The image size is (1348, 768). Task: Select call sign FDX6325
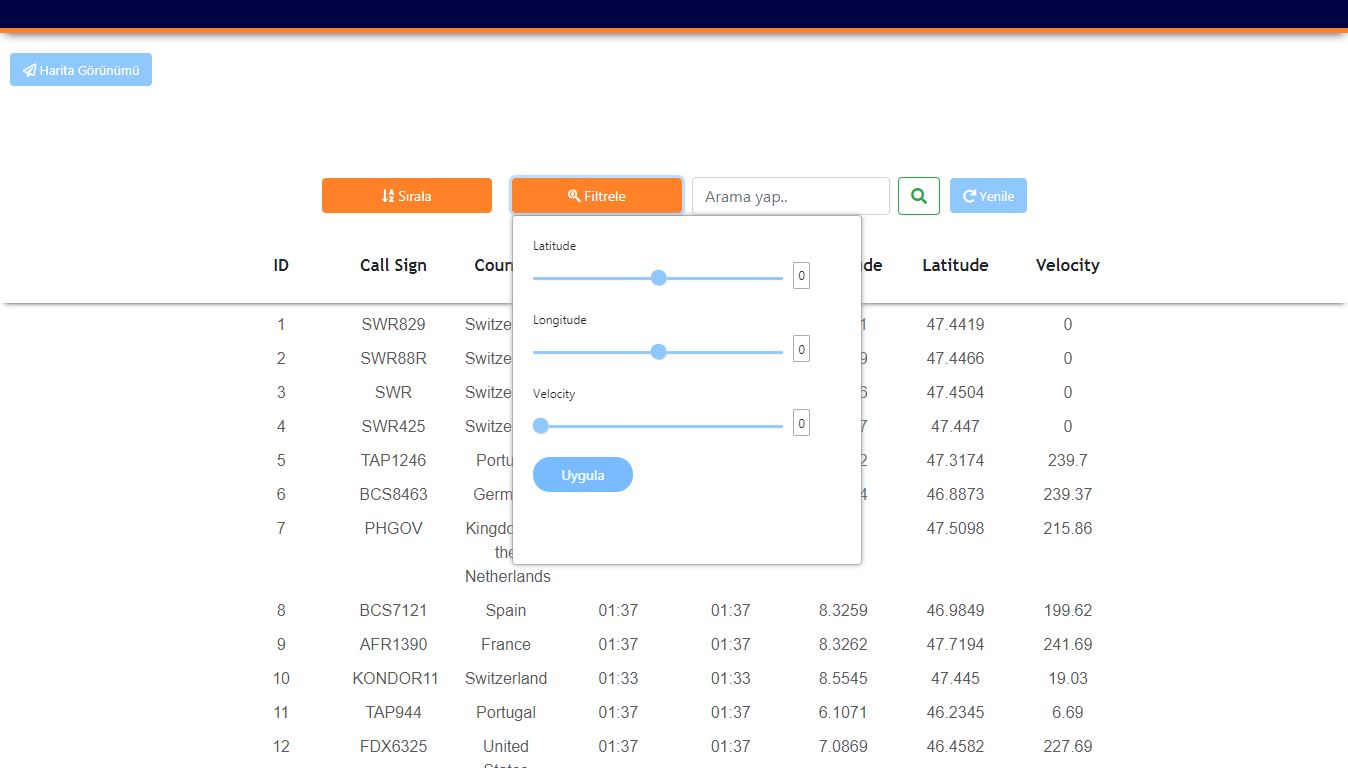[x=393, y=746]
